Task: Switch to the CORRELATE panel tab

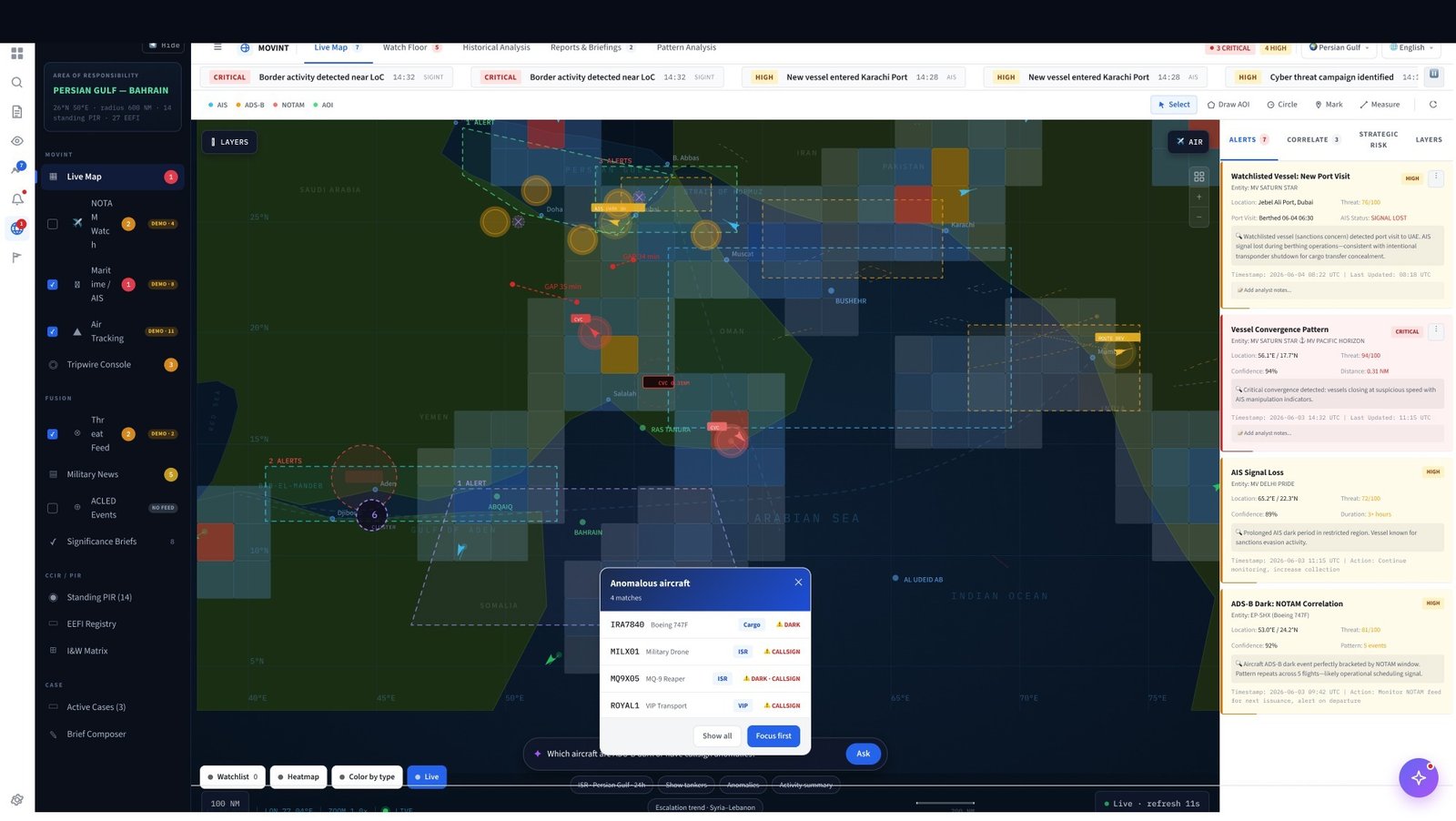Action: point(1313,140)
